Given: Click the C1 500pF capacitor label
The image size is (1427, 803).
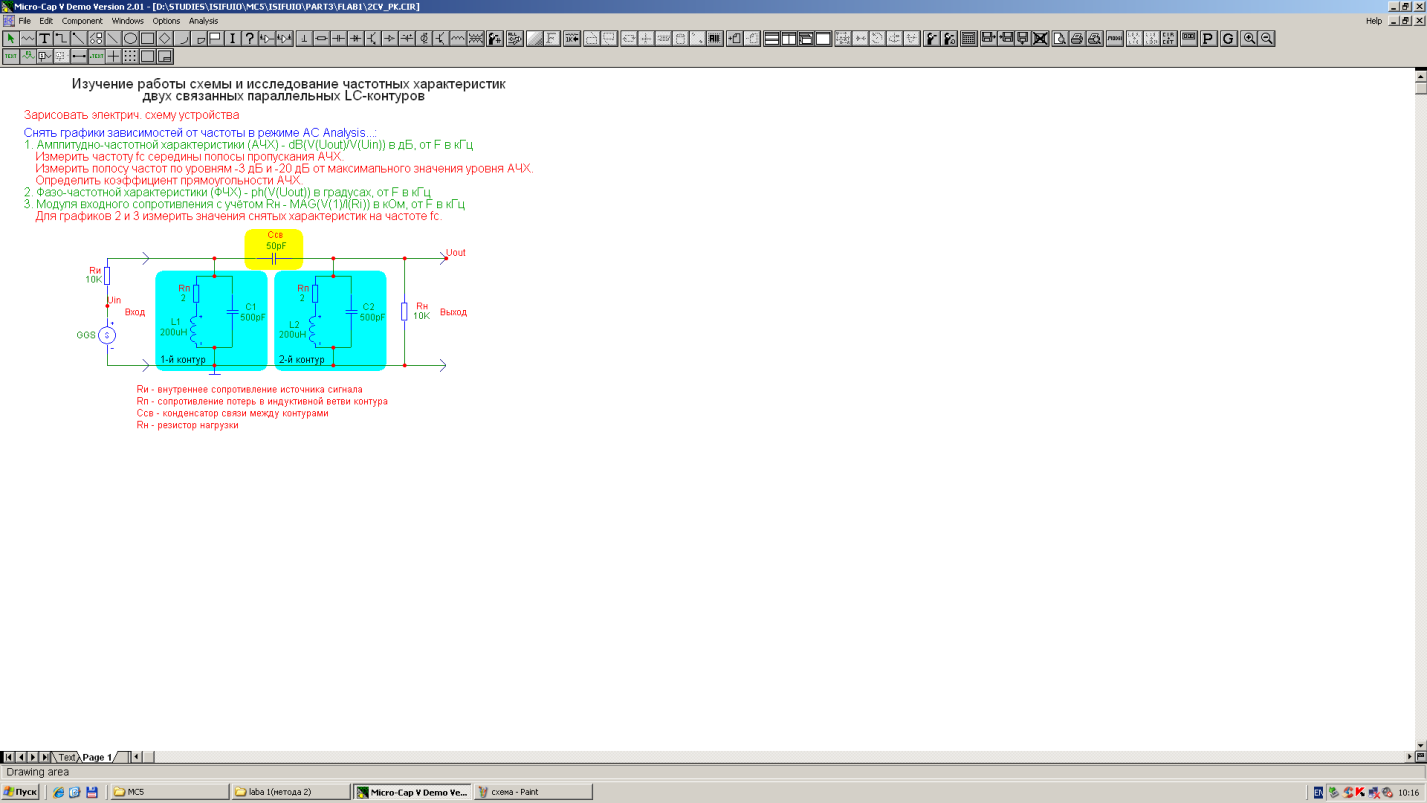Looking at the screenshot, I should click(x=251, y=312).
